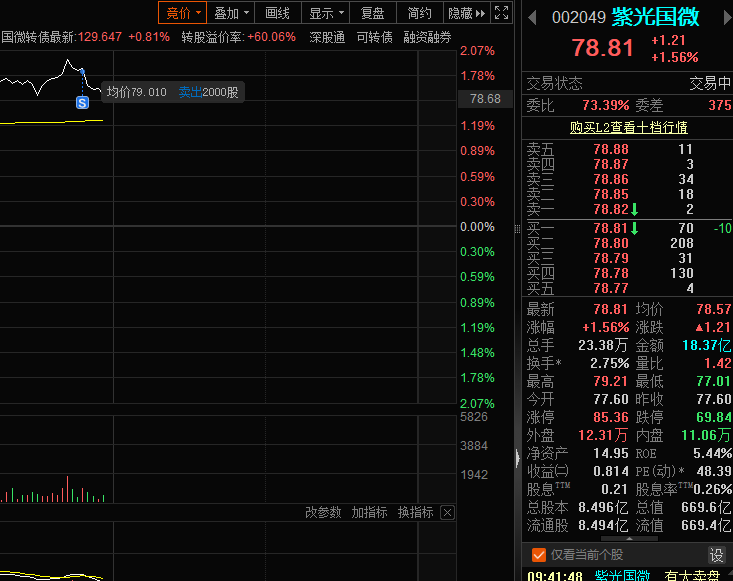
Task: Click 总股本 value 8.496亿
Action: [603, 507]
